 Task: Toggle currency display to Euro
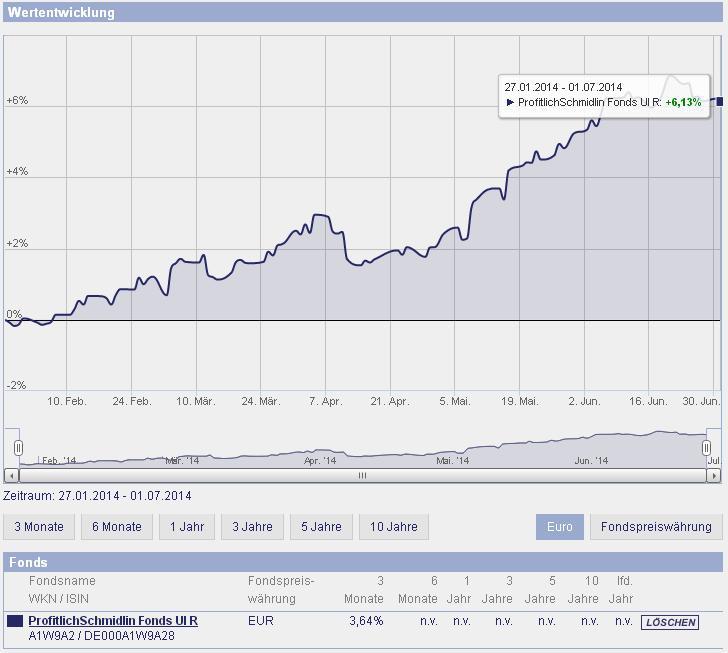click(559, 527)
